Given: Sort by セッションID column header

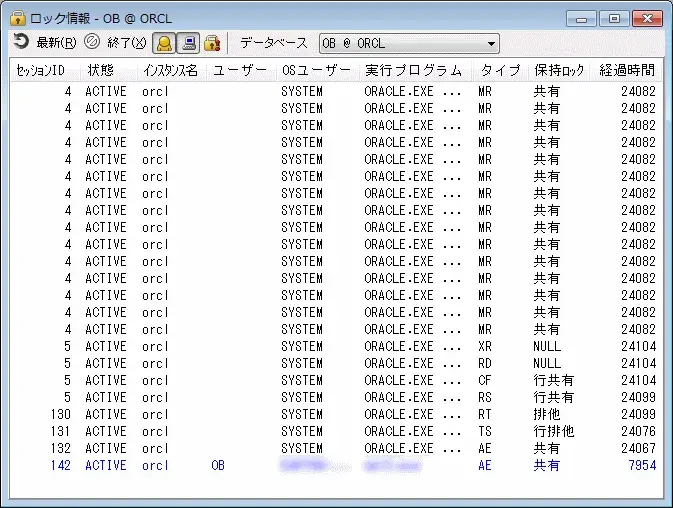Looking at the screenshot, I should [41, 71].
